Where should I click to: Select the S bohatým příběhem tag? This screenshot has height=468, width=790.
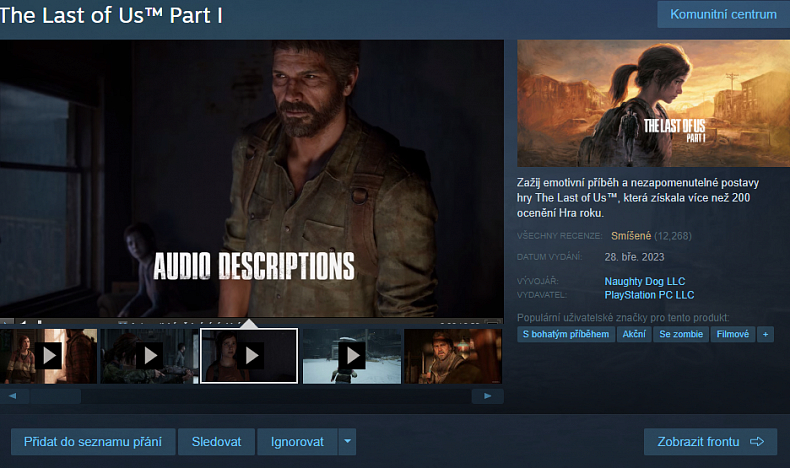[x=566, y=334]
